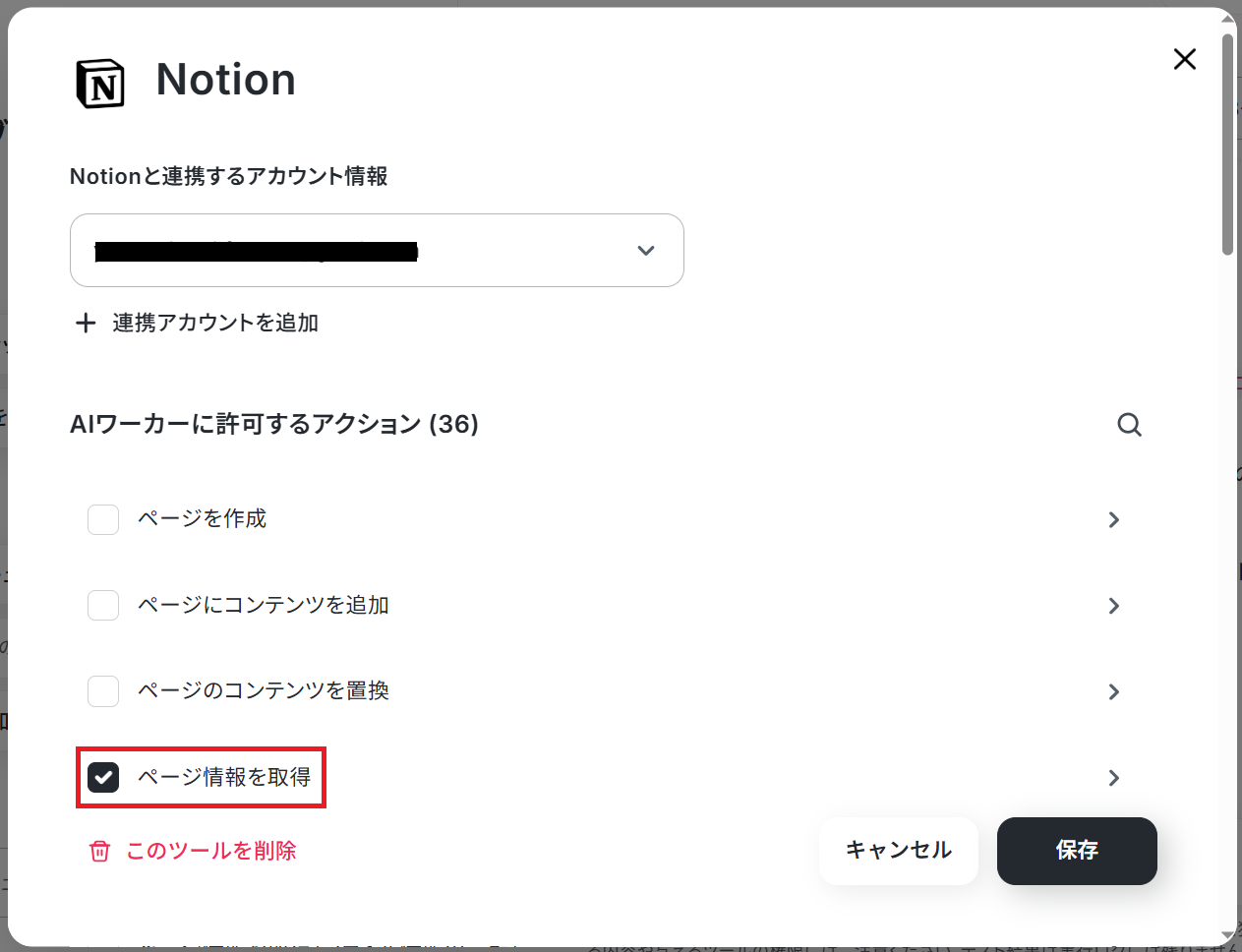Expand ページにコンテンツを追加 chevron

(1114, 606)
